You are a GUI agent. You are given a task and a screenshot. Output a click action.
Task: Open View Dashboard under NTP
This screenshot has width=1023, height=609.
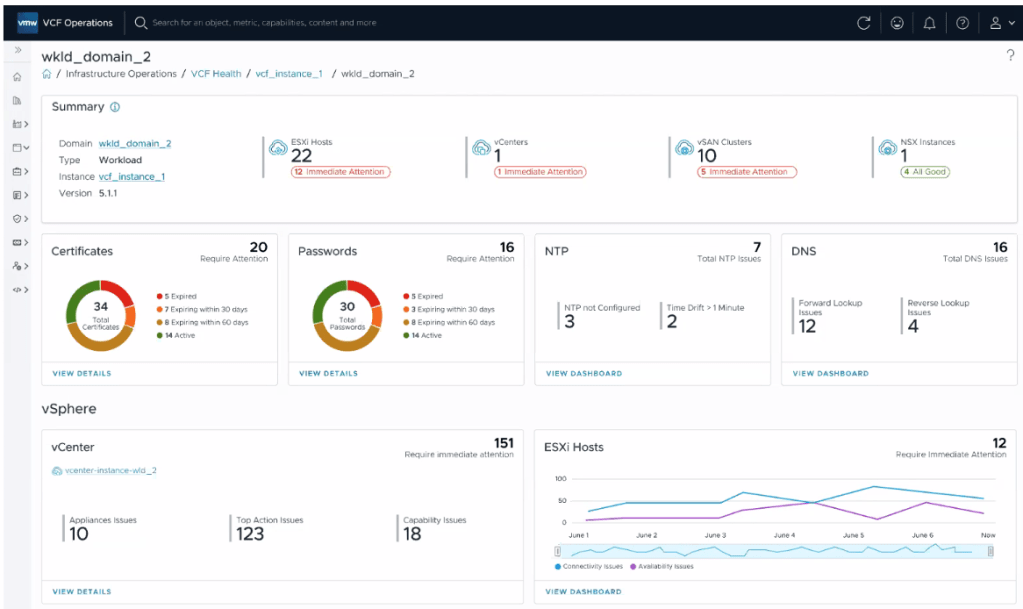[x=584, y=373]
